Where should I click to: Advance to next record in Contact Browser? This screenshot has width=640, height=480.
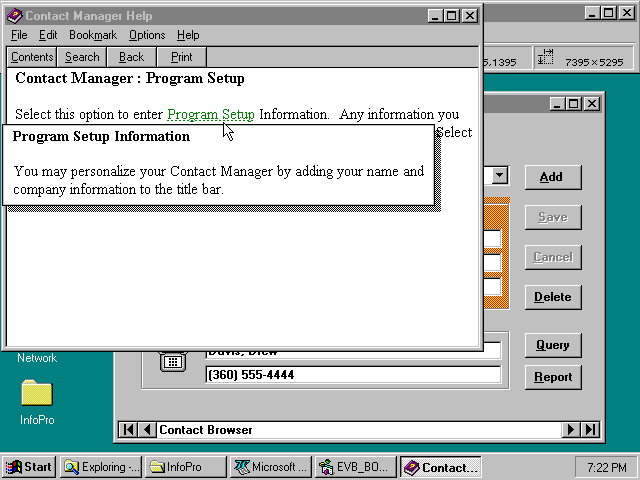pyautogui.click(x=571, y=430)
